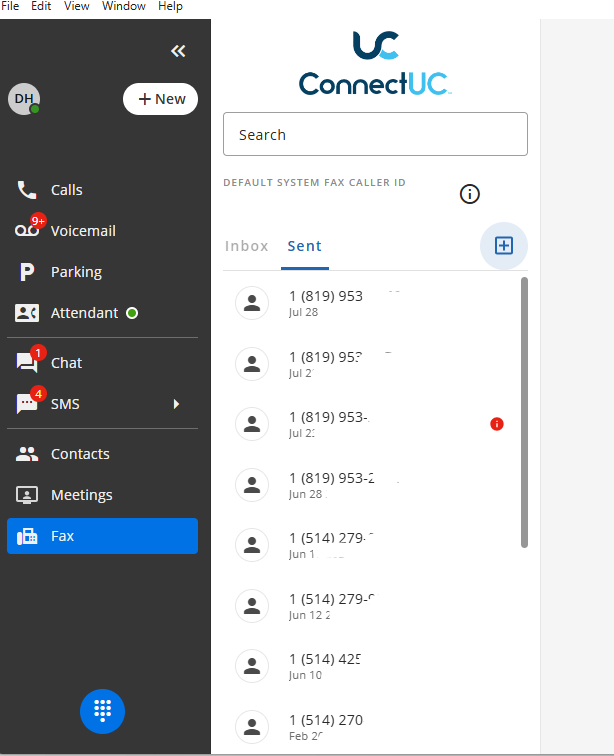Focus the Search field

point(375,134)
